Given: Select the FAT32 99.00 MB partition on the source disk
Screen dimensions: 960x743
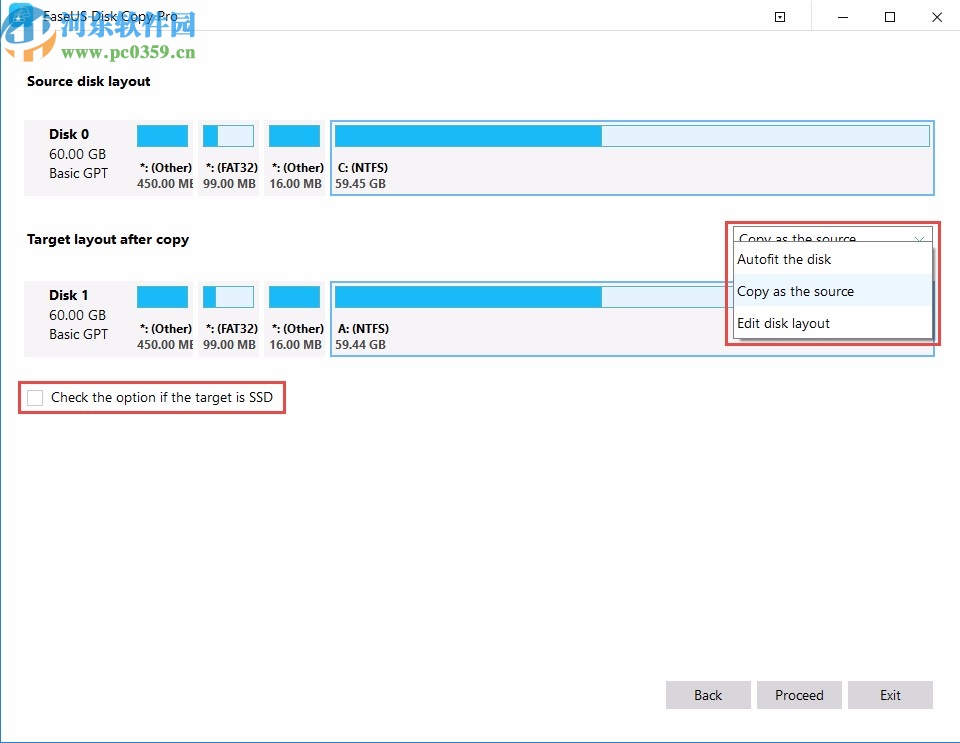Looking at the screenshot, I should coord(230,158).
